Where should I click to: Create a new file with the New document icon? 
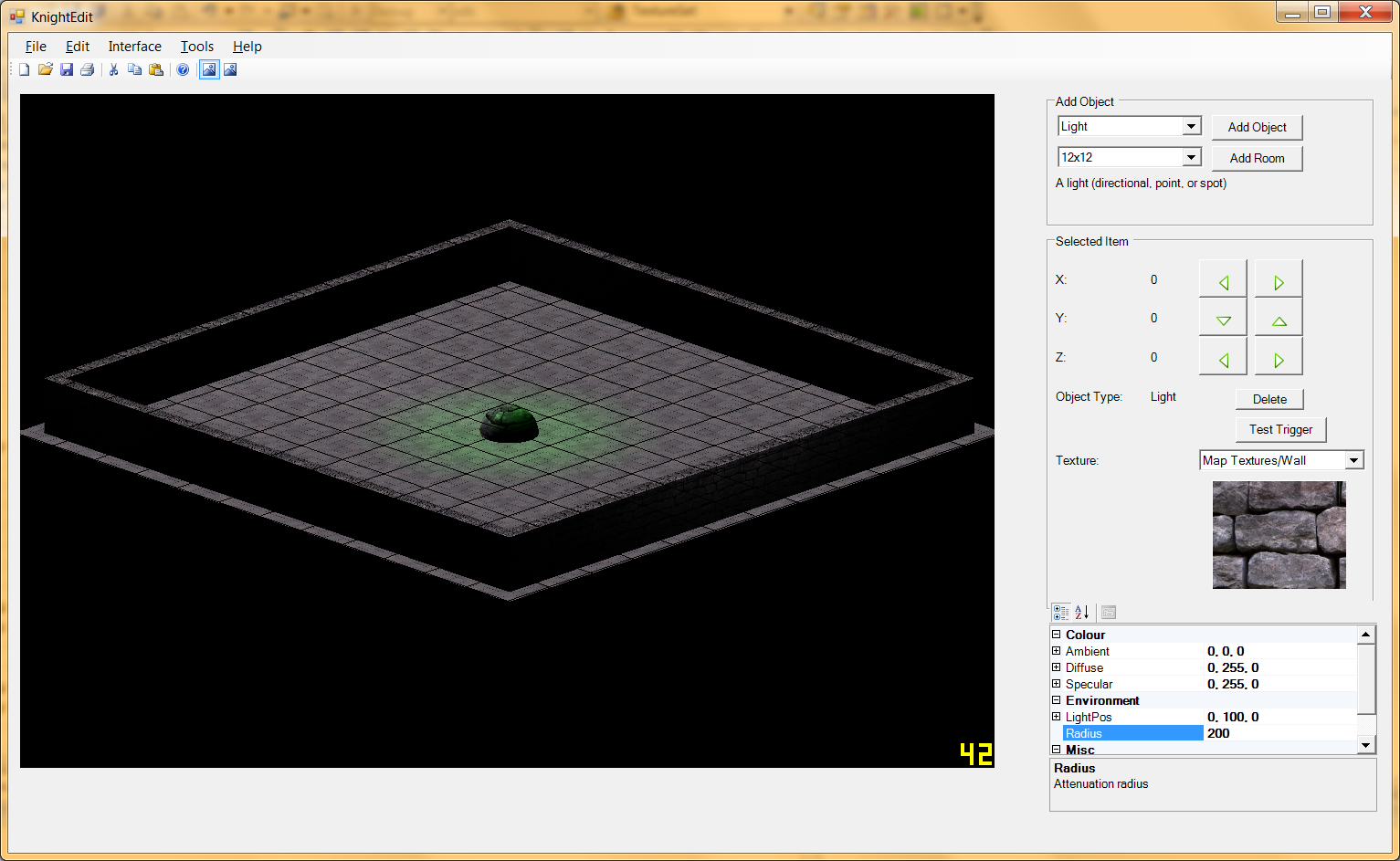click(24, 69)
